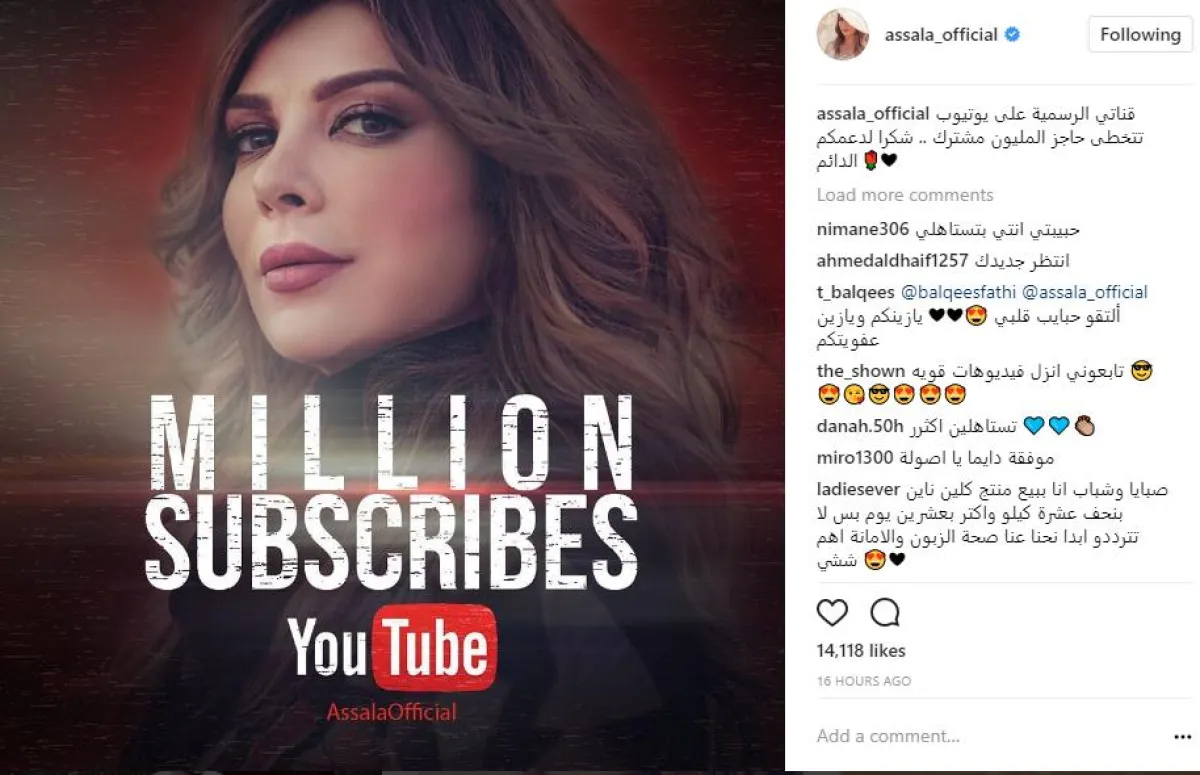Open miro1300 commenter profile
Image resolution: width=1200 pixels, height=775 pixels.
855,459
